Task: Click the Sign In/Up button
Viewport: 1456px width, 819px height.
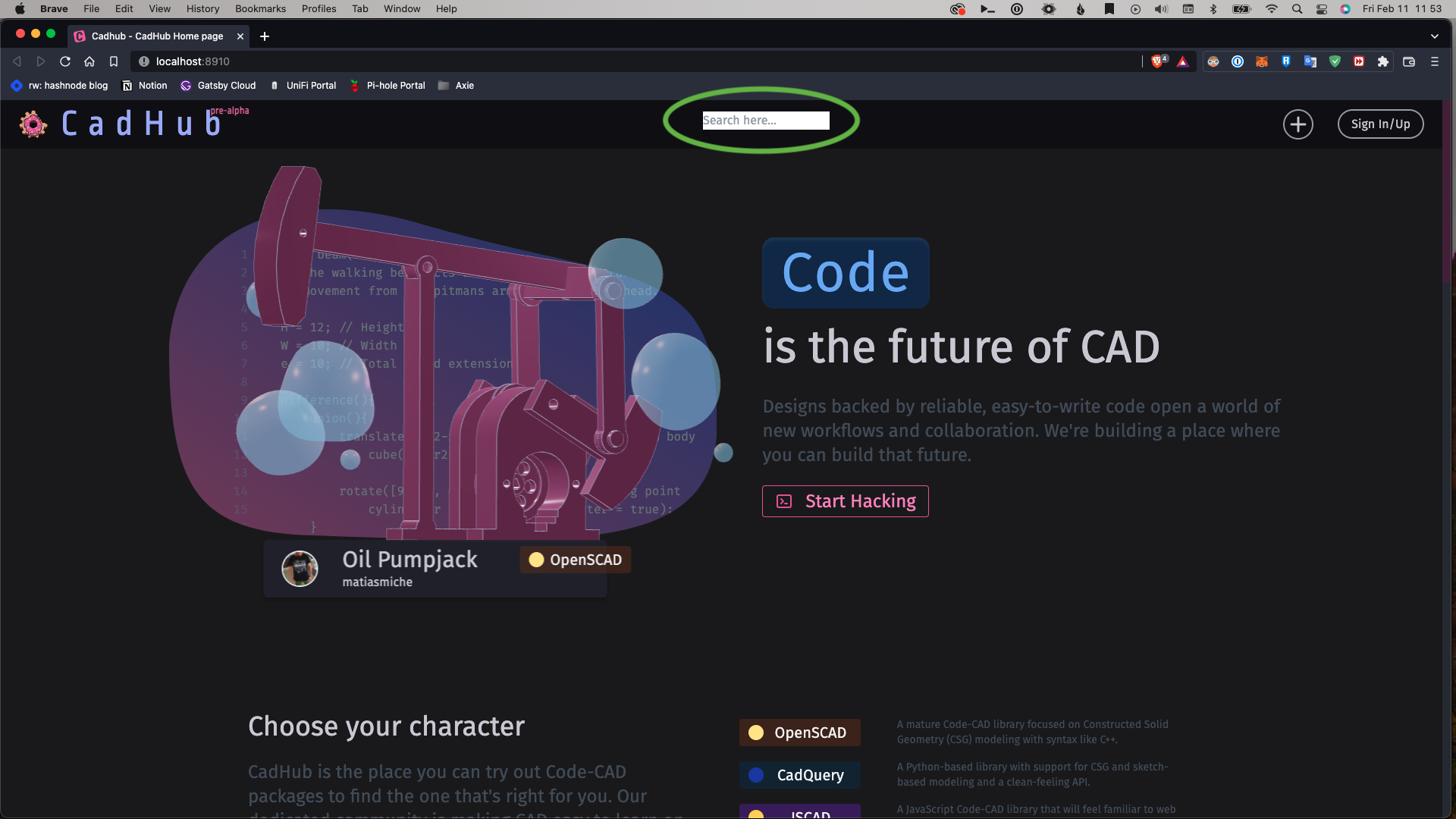Action: click(1380, 124)
